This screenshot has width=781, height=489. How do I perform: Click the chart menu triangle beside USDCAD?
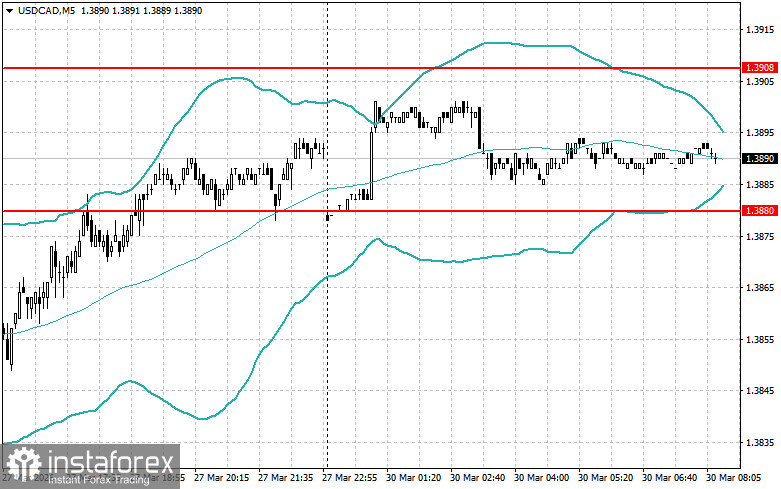(x=9, y=10)
